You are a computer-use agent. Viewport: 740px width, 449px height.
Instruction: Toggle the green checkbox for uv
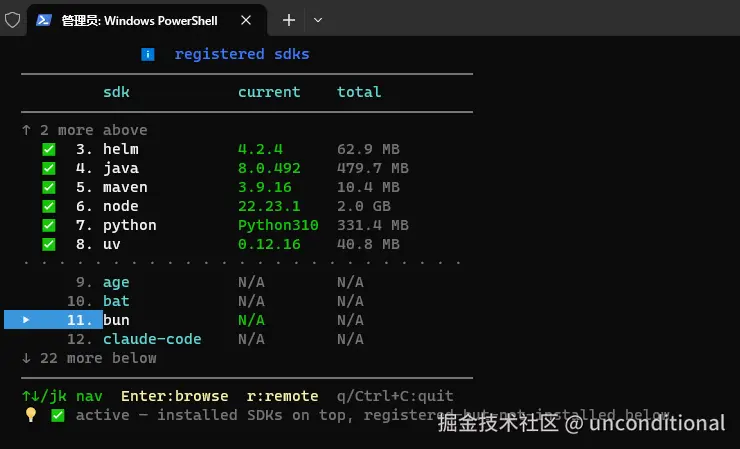49,244
